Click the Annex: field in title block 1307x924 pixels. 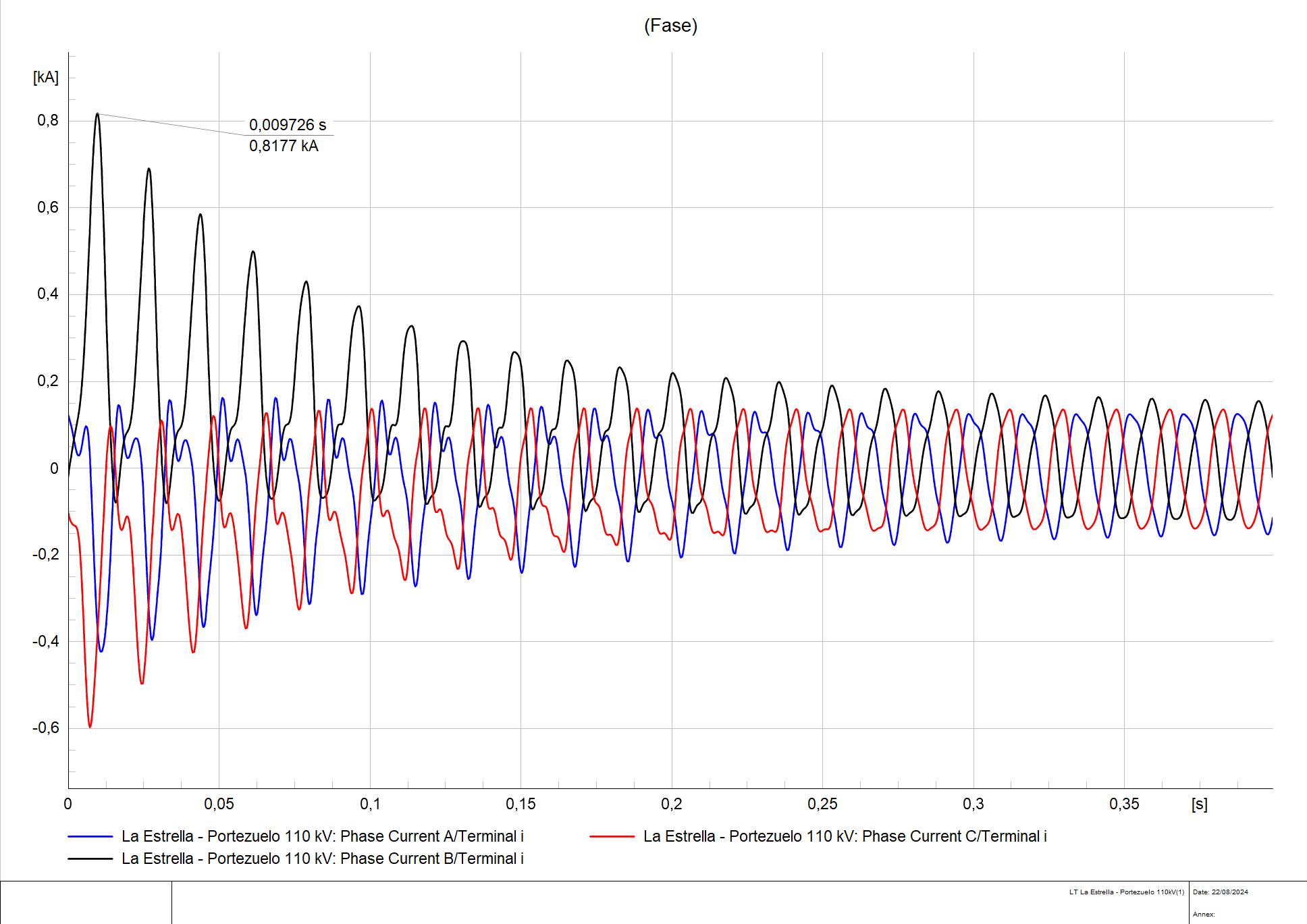click(x=1204, y=914)
